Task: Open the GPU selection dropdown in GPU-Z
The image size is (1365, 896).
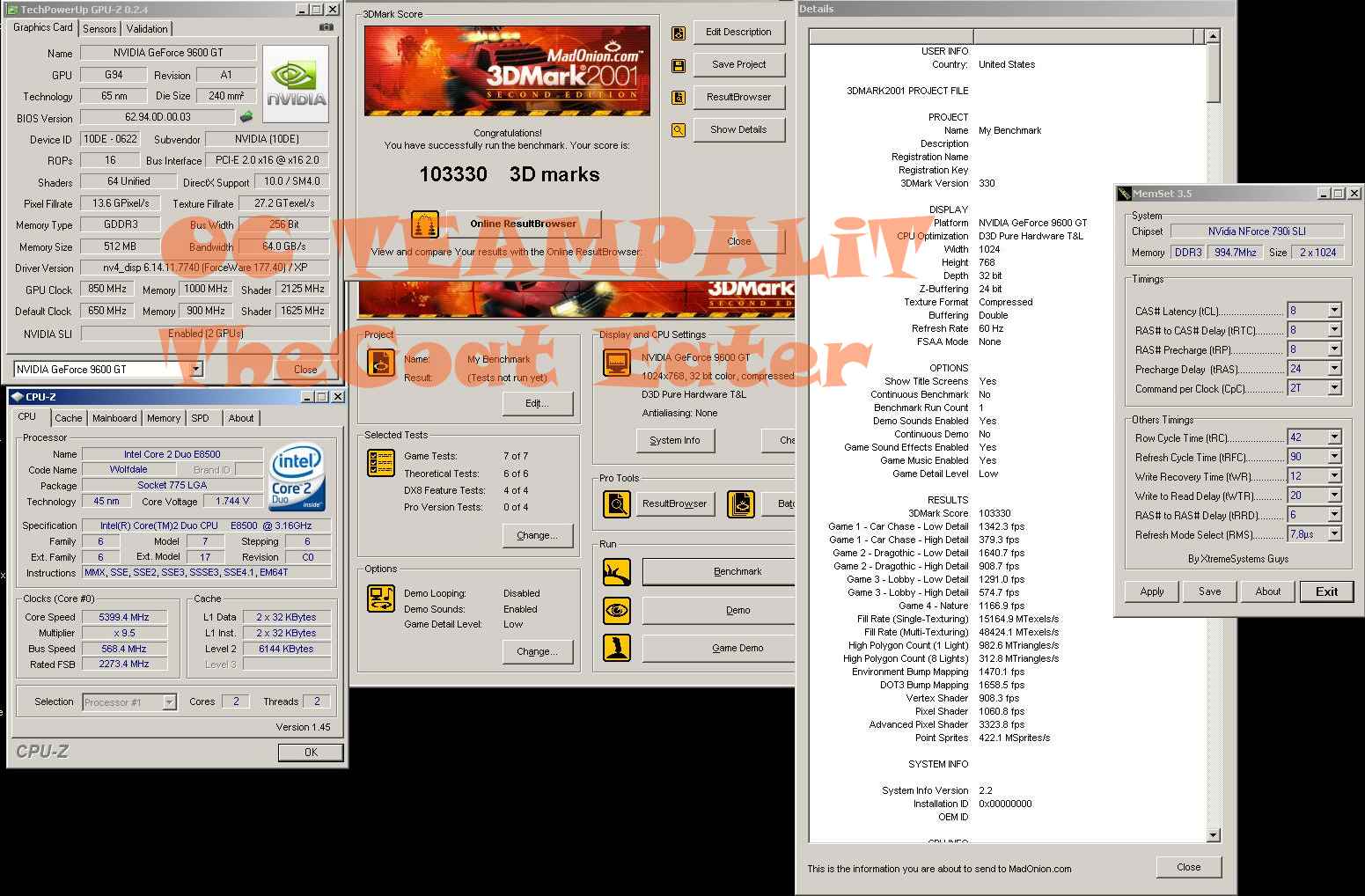Action: (x=195, y=370)
